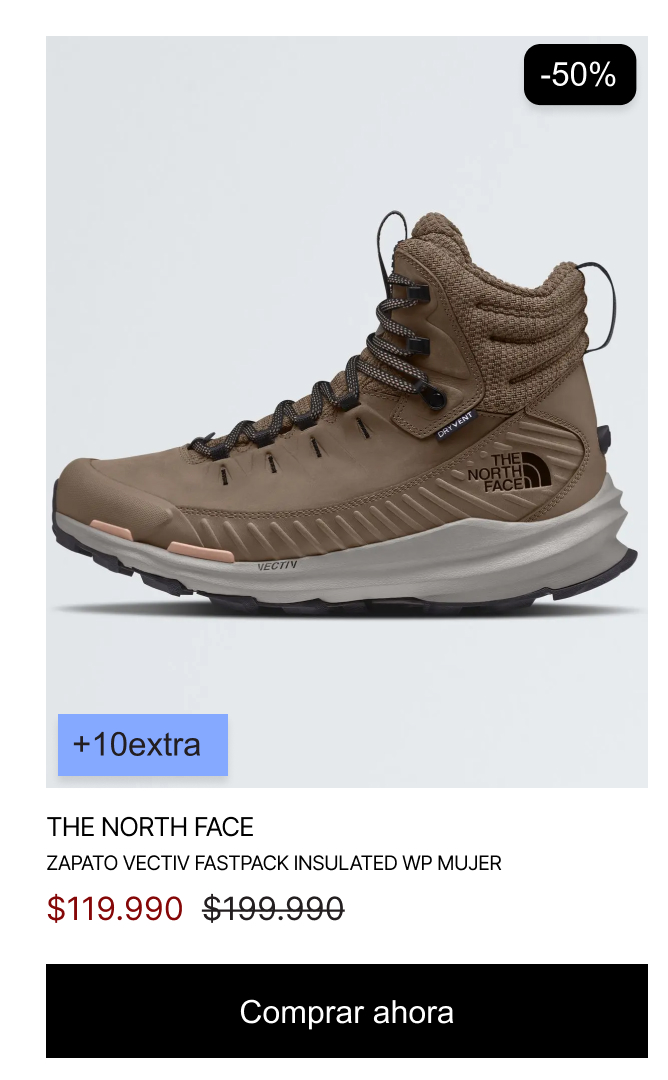Click the crossed-out price $199.990
Screen dimensions: 668x1080
pos(273,908)
